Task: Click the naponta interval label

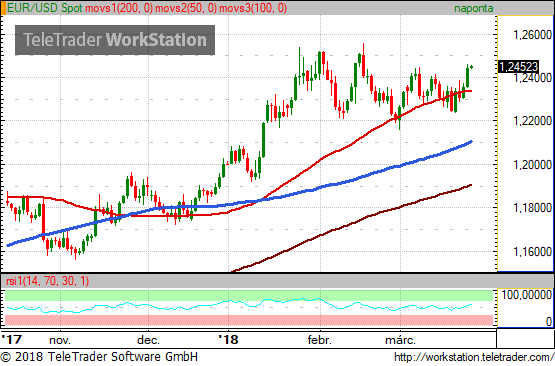Action: pyautogui.click(x=474, y=8)
